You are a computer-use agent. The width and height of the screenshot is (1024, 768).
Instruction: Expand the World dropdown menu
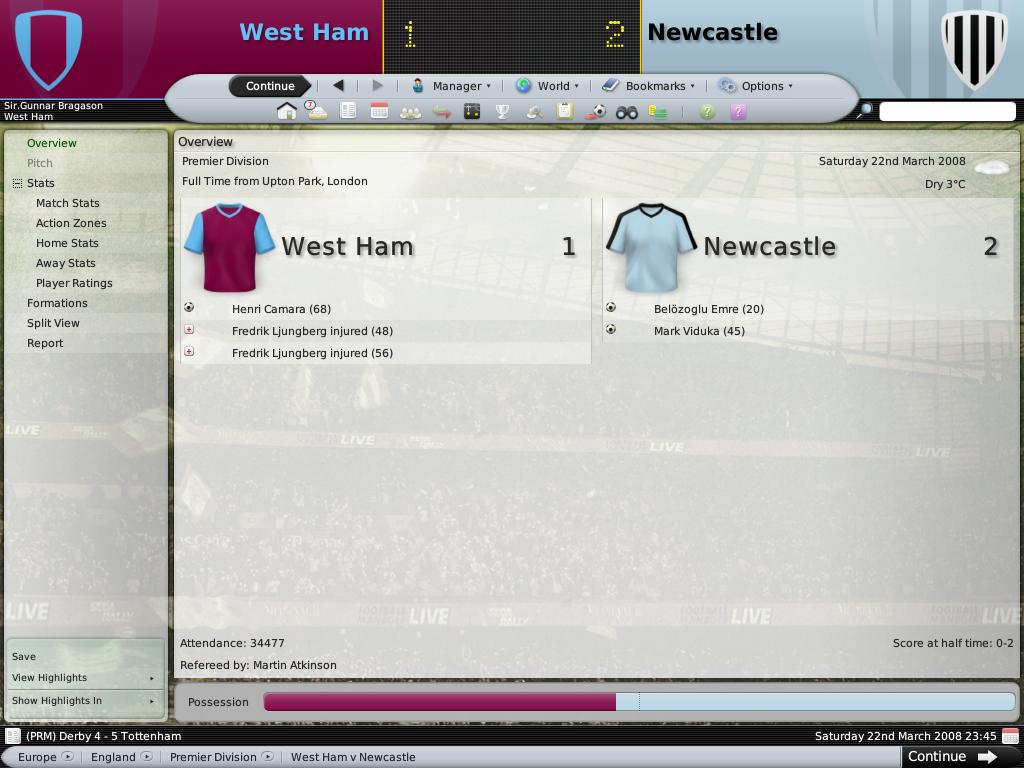point(547,86)
